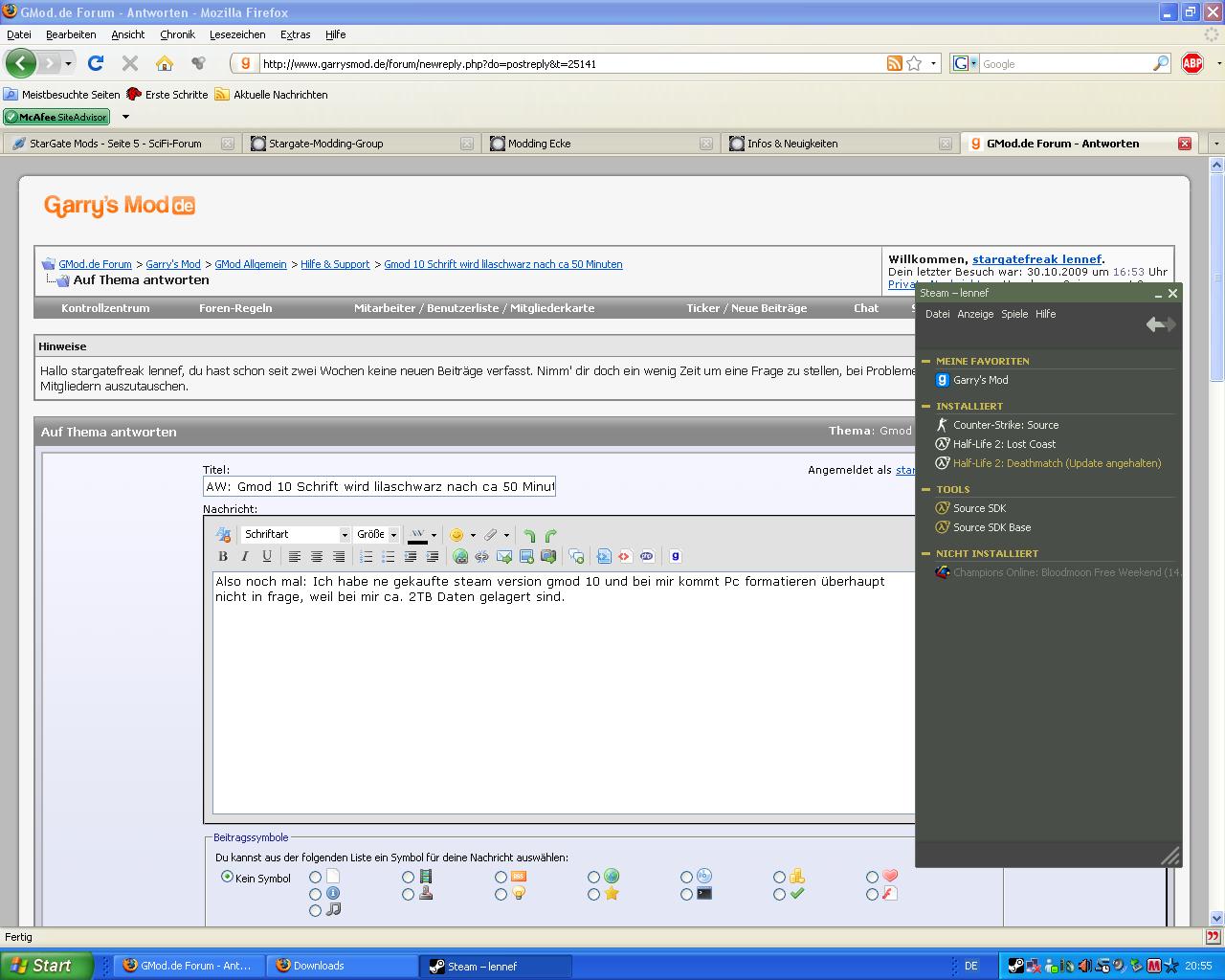Align message text right
This screenshot has width=1225, height=980.
coord(339,556)
